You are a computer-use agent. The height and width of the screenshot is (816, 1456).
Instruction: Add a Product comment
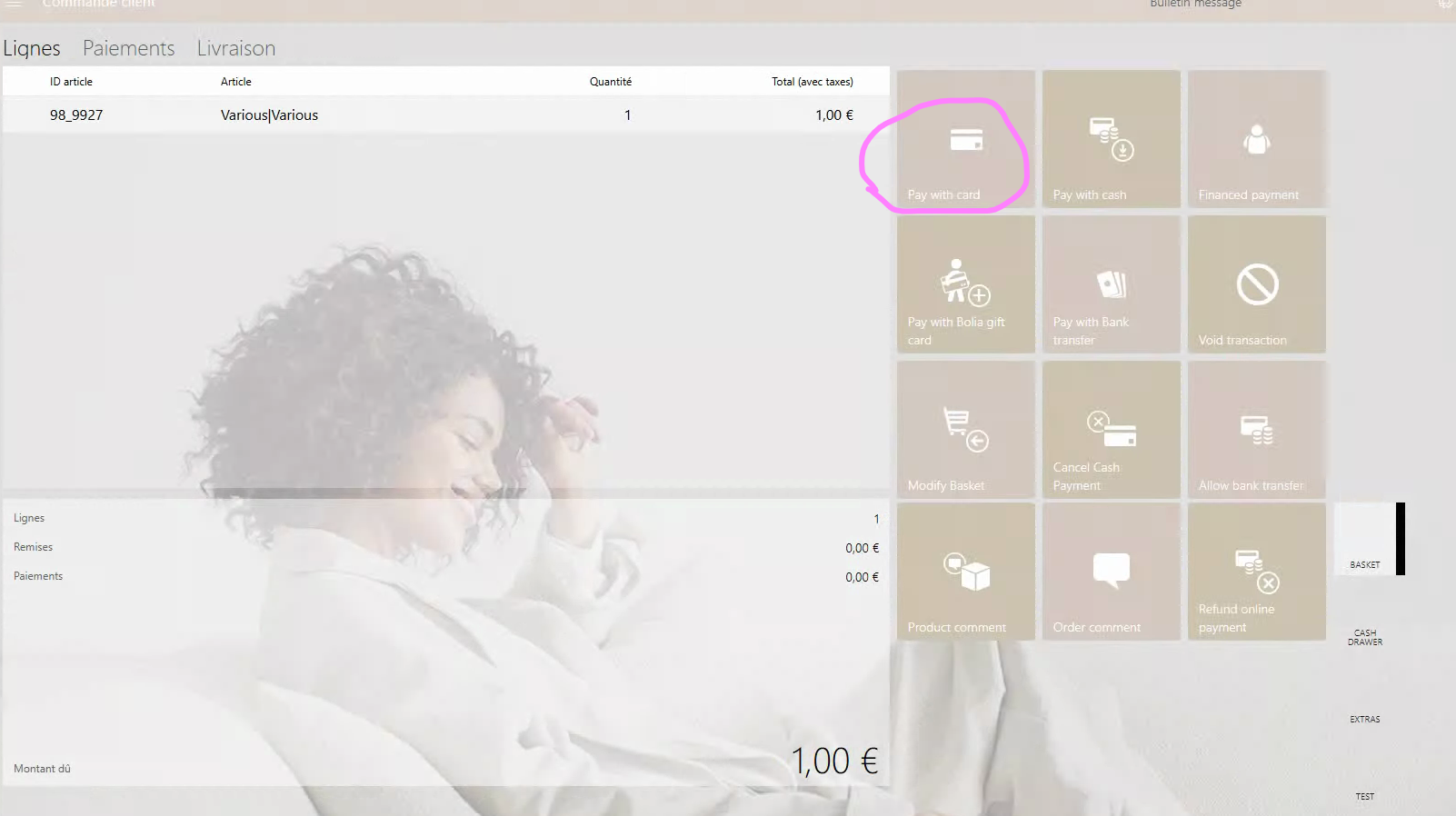coord(965,572)
